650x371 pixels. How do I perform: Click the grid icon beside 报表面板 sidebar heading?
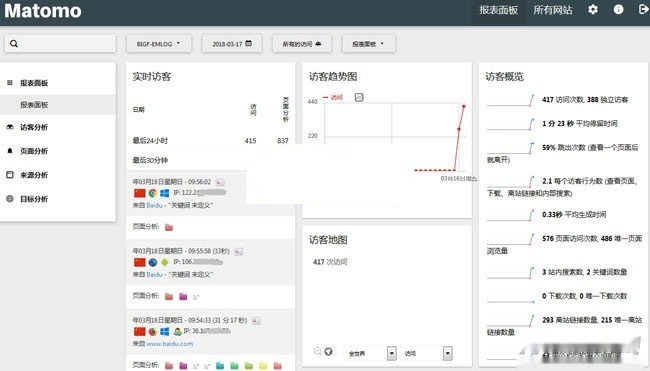tap(10, 83)
